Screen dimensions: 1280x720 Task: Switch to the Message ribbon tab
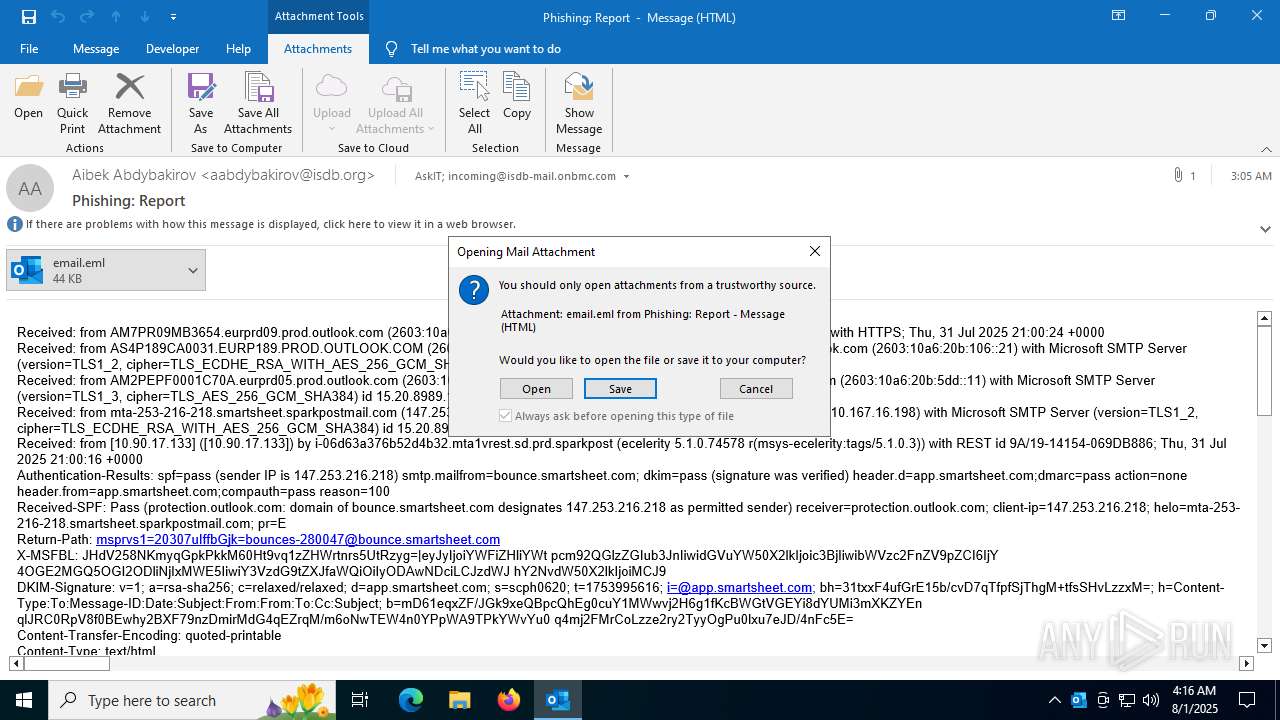click(96, 49)
